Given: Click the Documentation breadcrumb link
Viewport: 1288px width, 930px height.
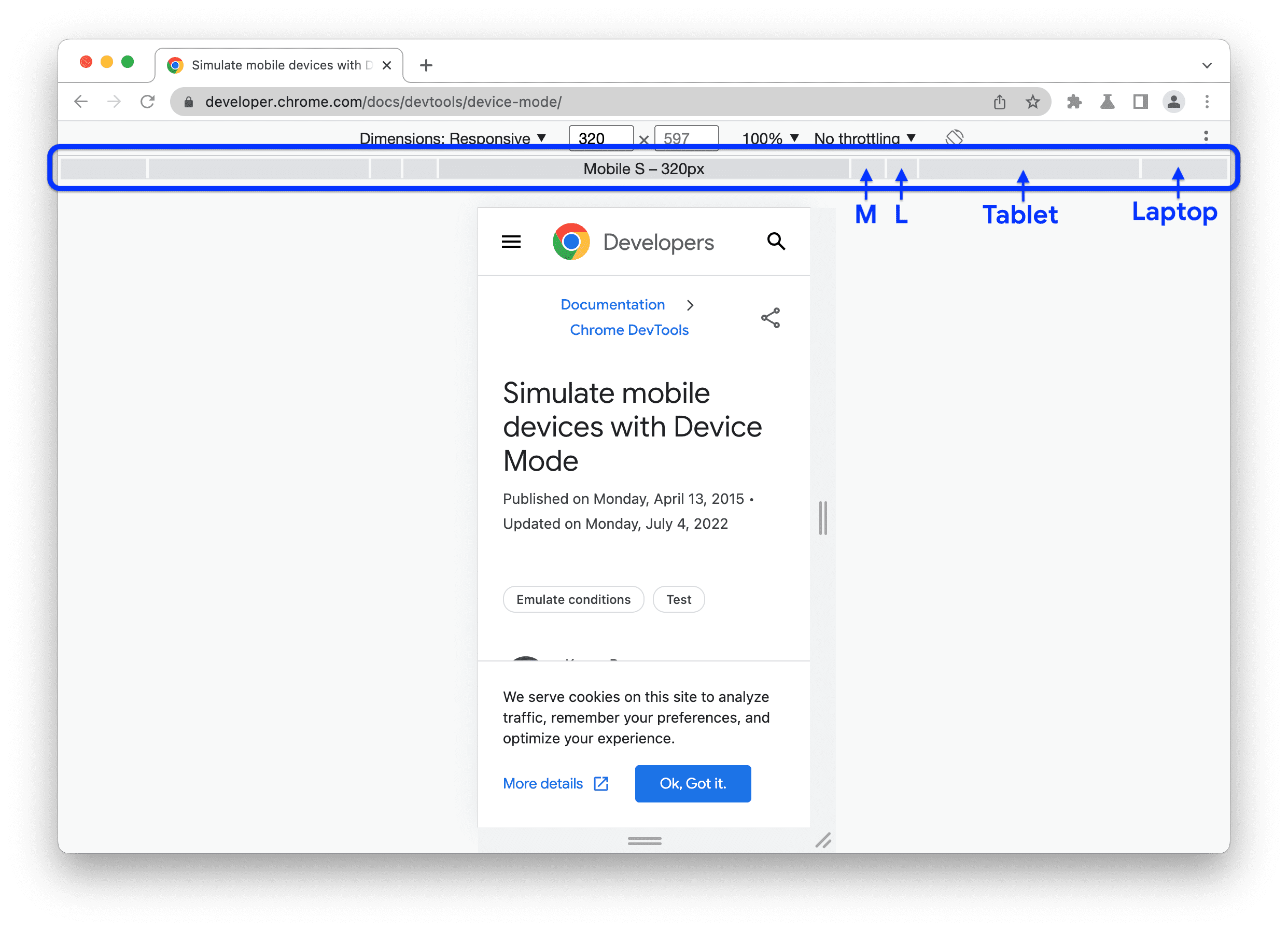Looking at the screenshot, I should click(x=611, y=305).
